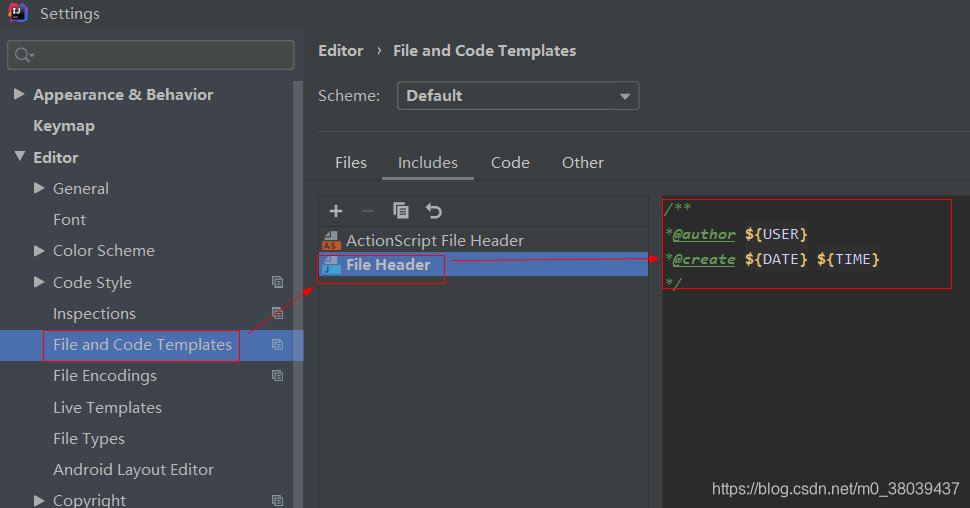
Task: Click the ${DATE} variable in template editor
Action: (776, 259)
